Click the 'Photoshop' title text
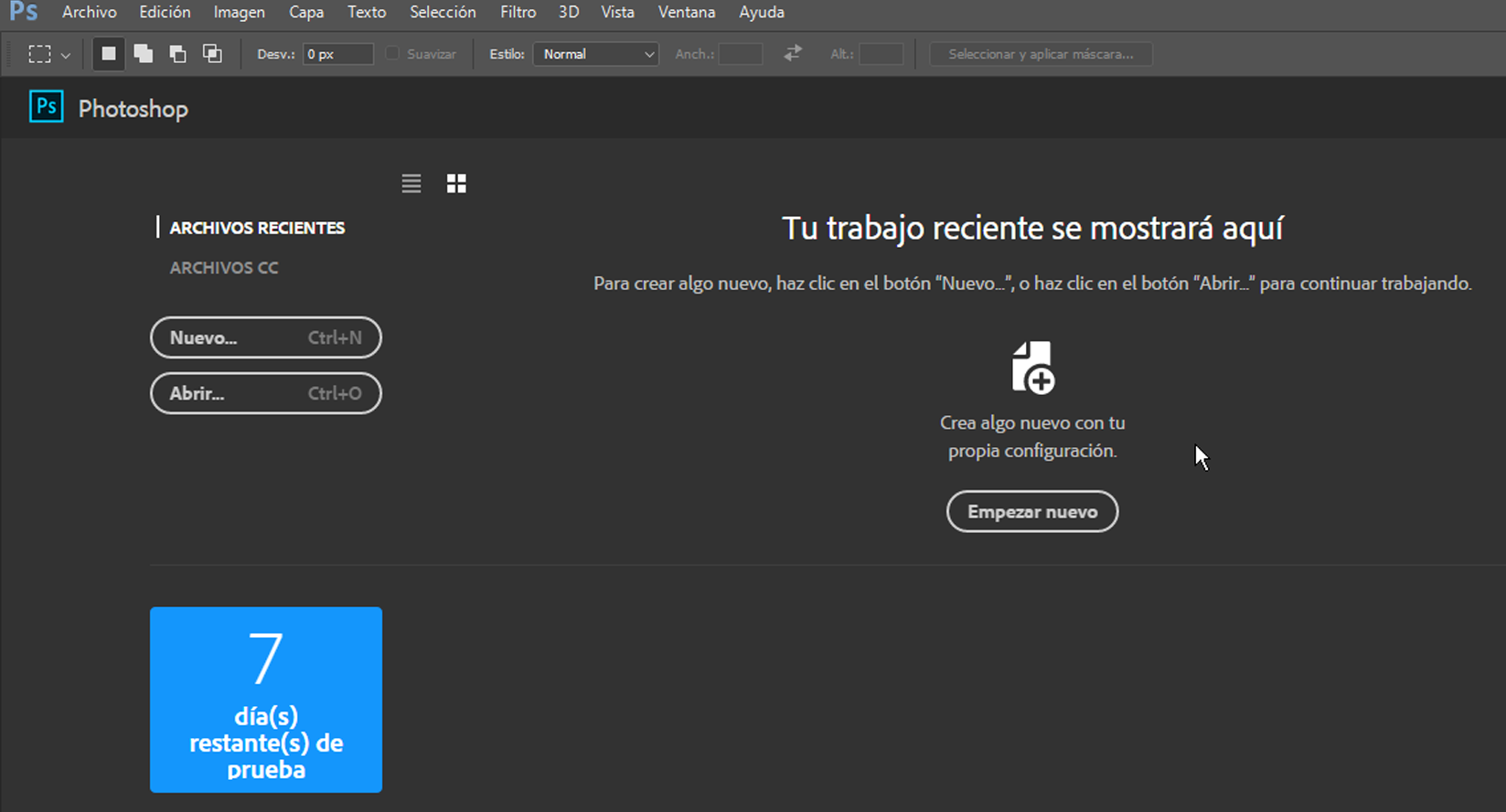Viewport: 1506px width, 812px height. [134, 109]
